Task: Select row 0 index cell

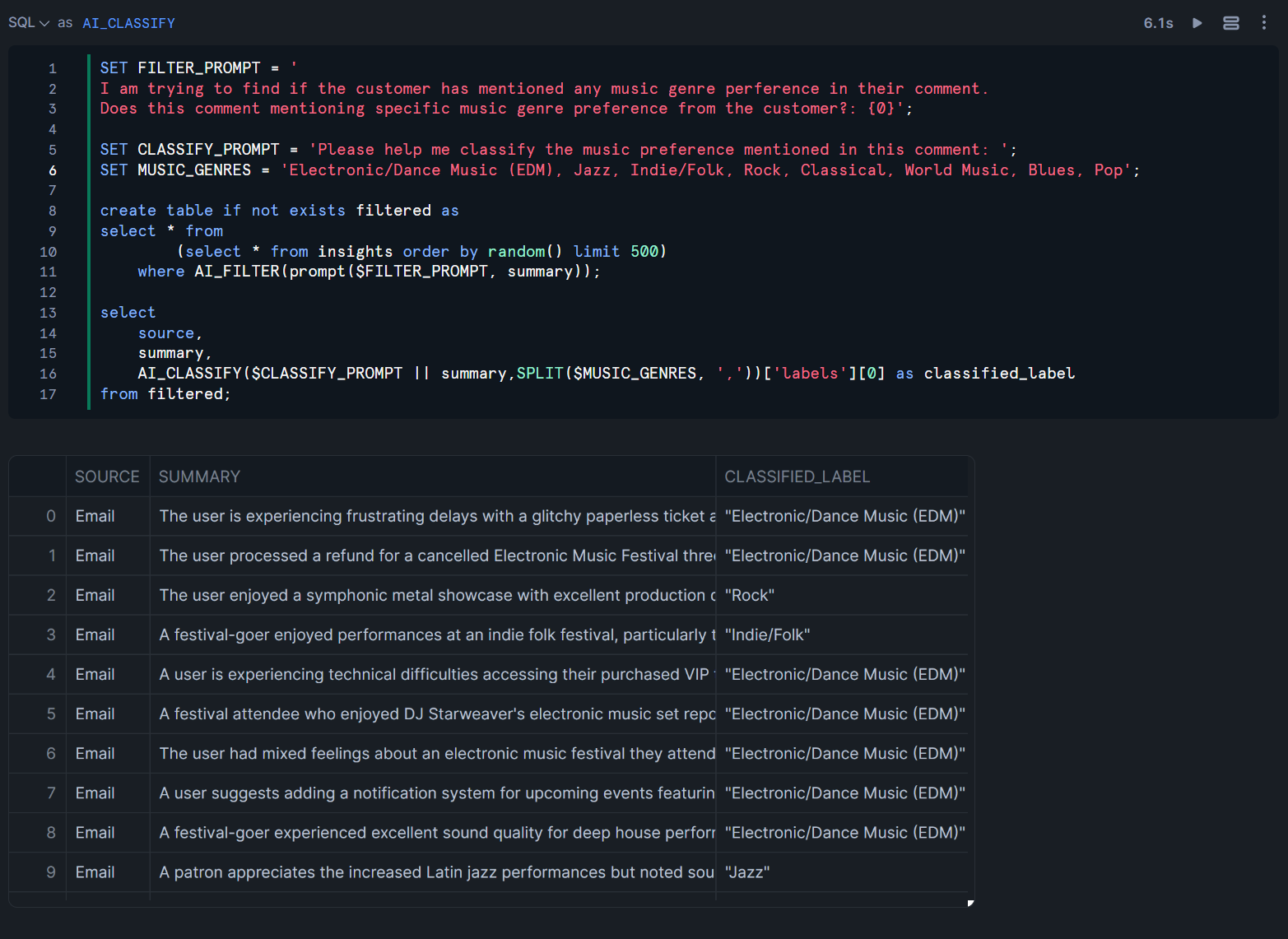Action: 38,516
